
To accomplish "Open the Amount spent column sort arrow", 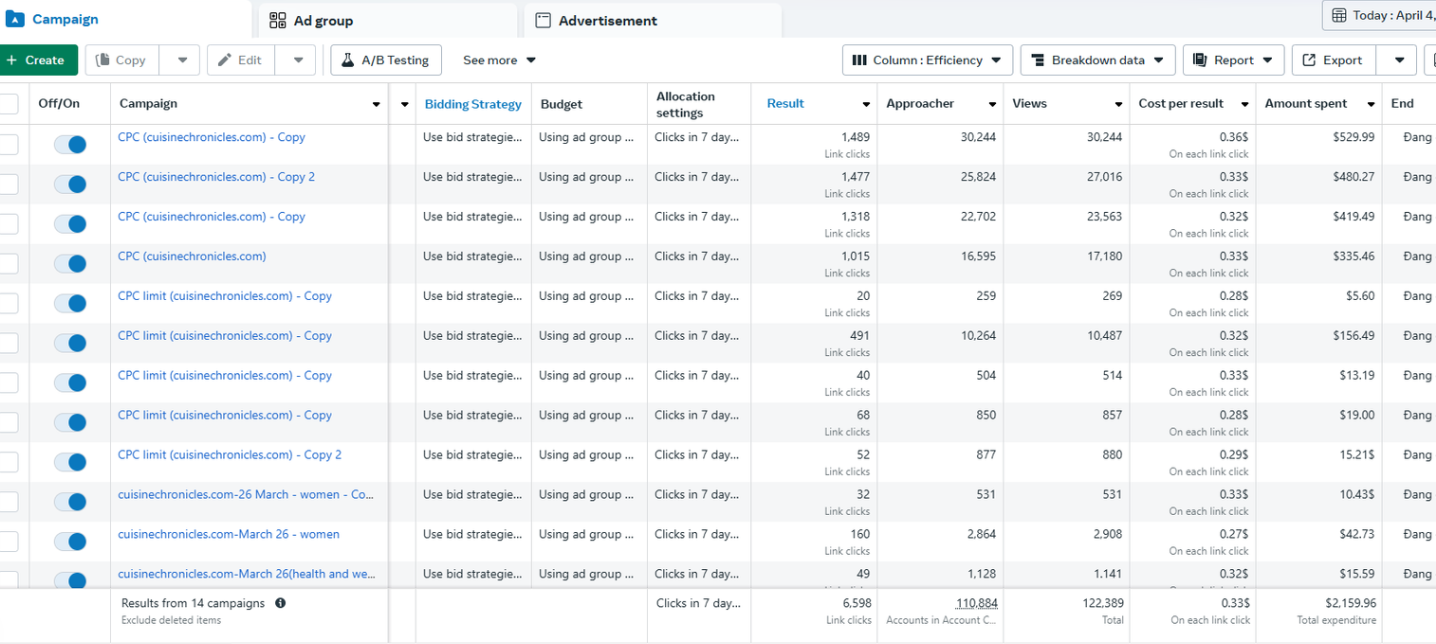I will pyautogui.click(x=1370, y=104).
